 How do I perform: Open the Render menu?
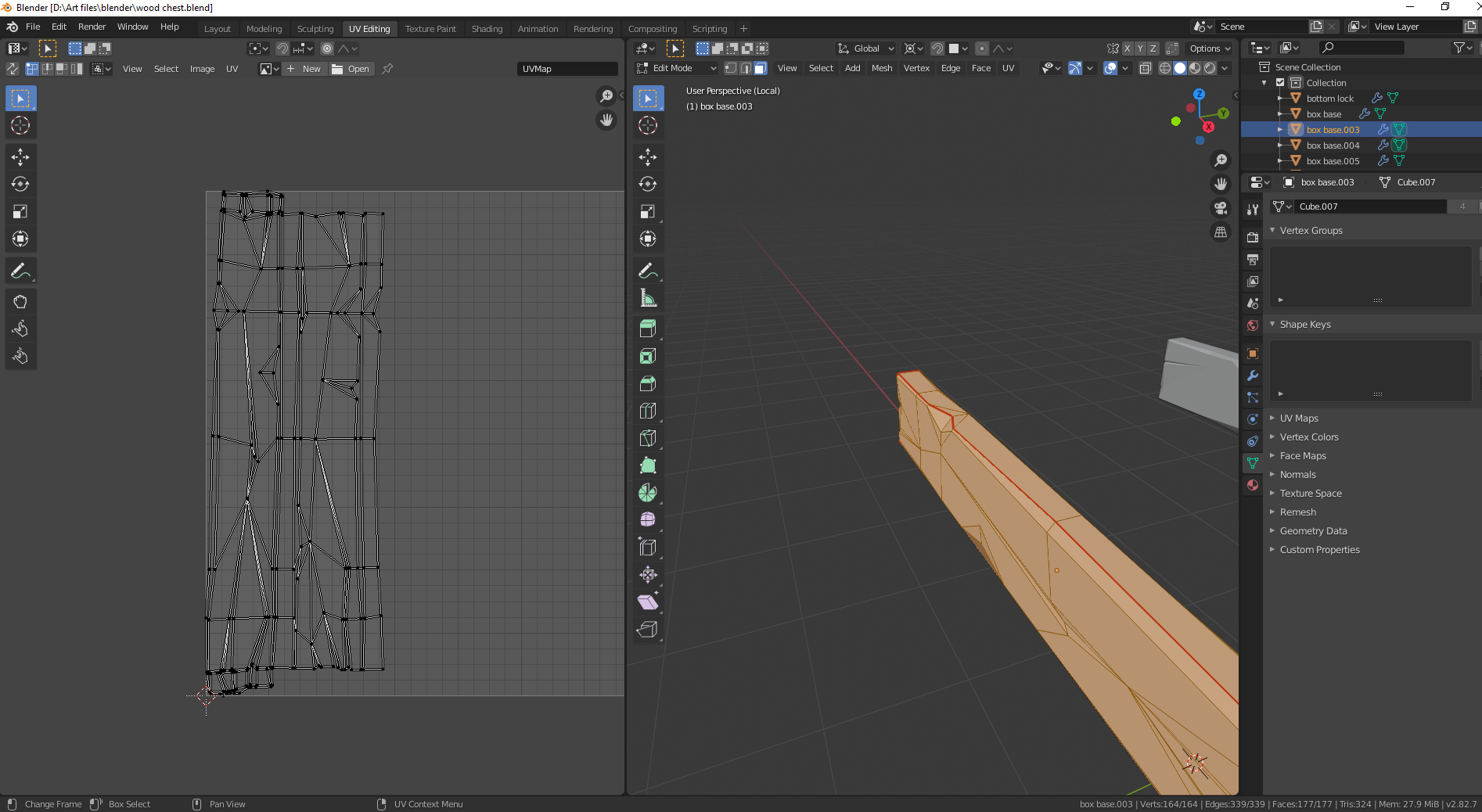point(92,27)
